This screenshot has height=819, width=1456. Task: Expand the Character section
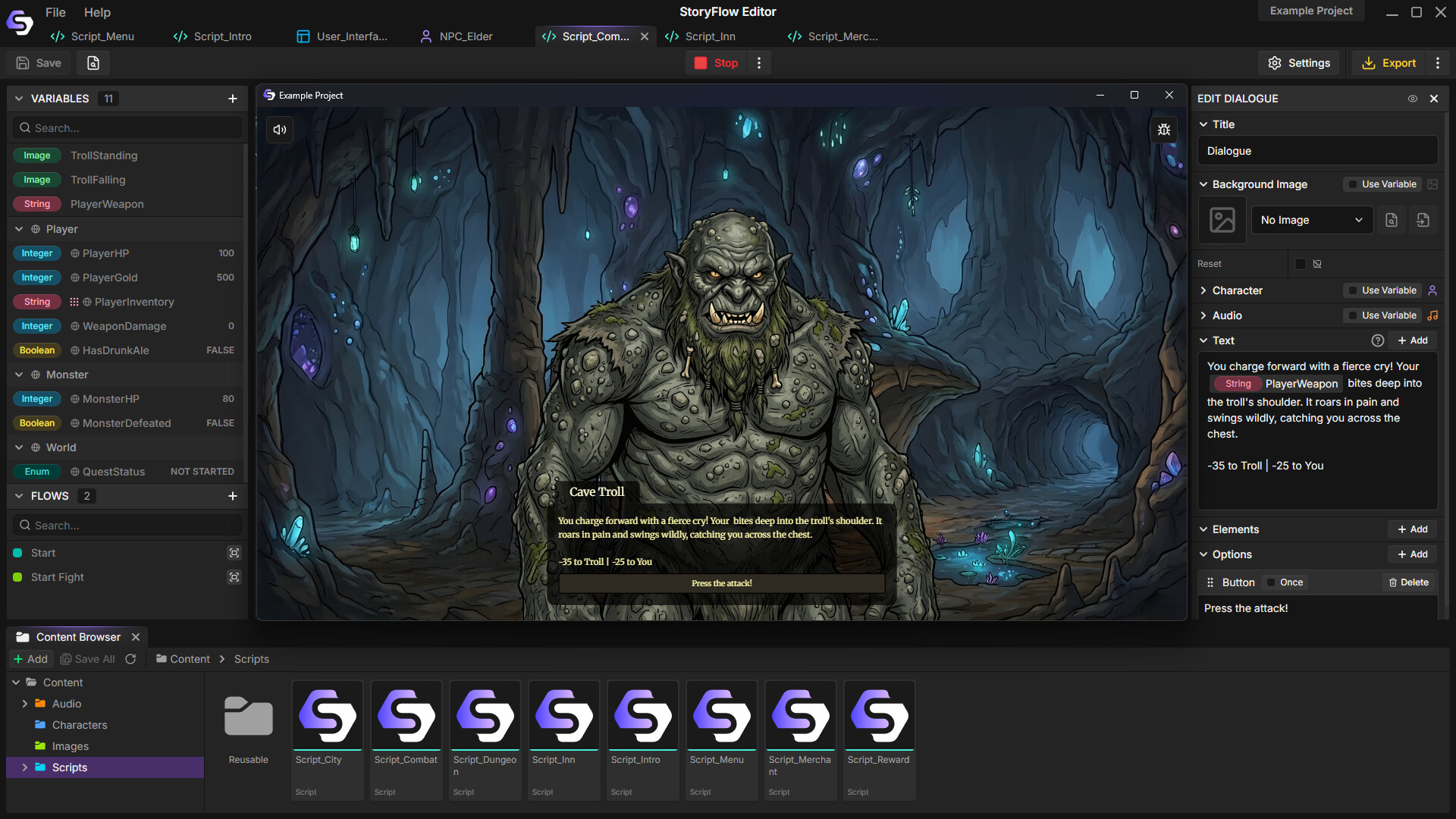pos(1203,290)
